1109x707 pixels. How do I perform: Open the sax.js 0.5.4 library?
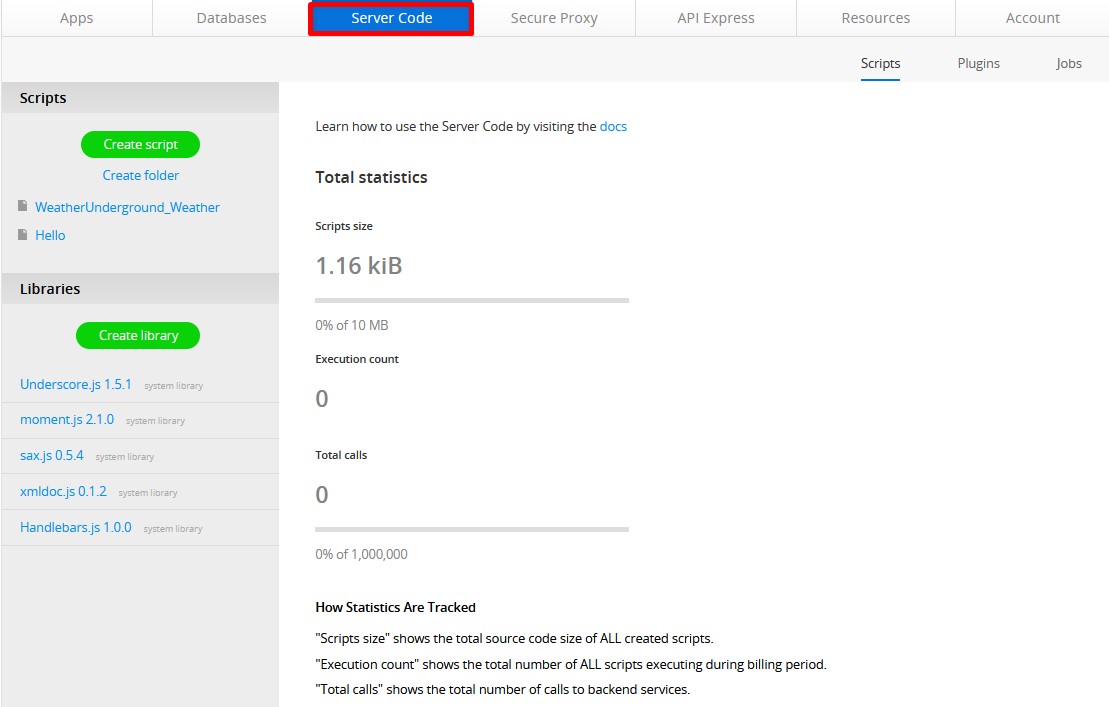pyautogui.click(x=52, y=456)
